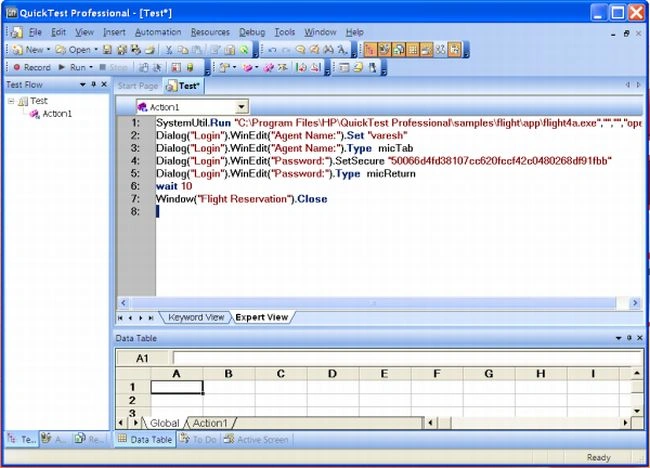Image resolution: width=650 pixels, height=468 pixels.
Task: Click the Data Table scroll-down arrow
Action: pyautogui.click(x=637, y=411)
